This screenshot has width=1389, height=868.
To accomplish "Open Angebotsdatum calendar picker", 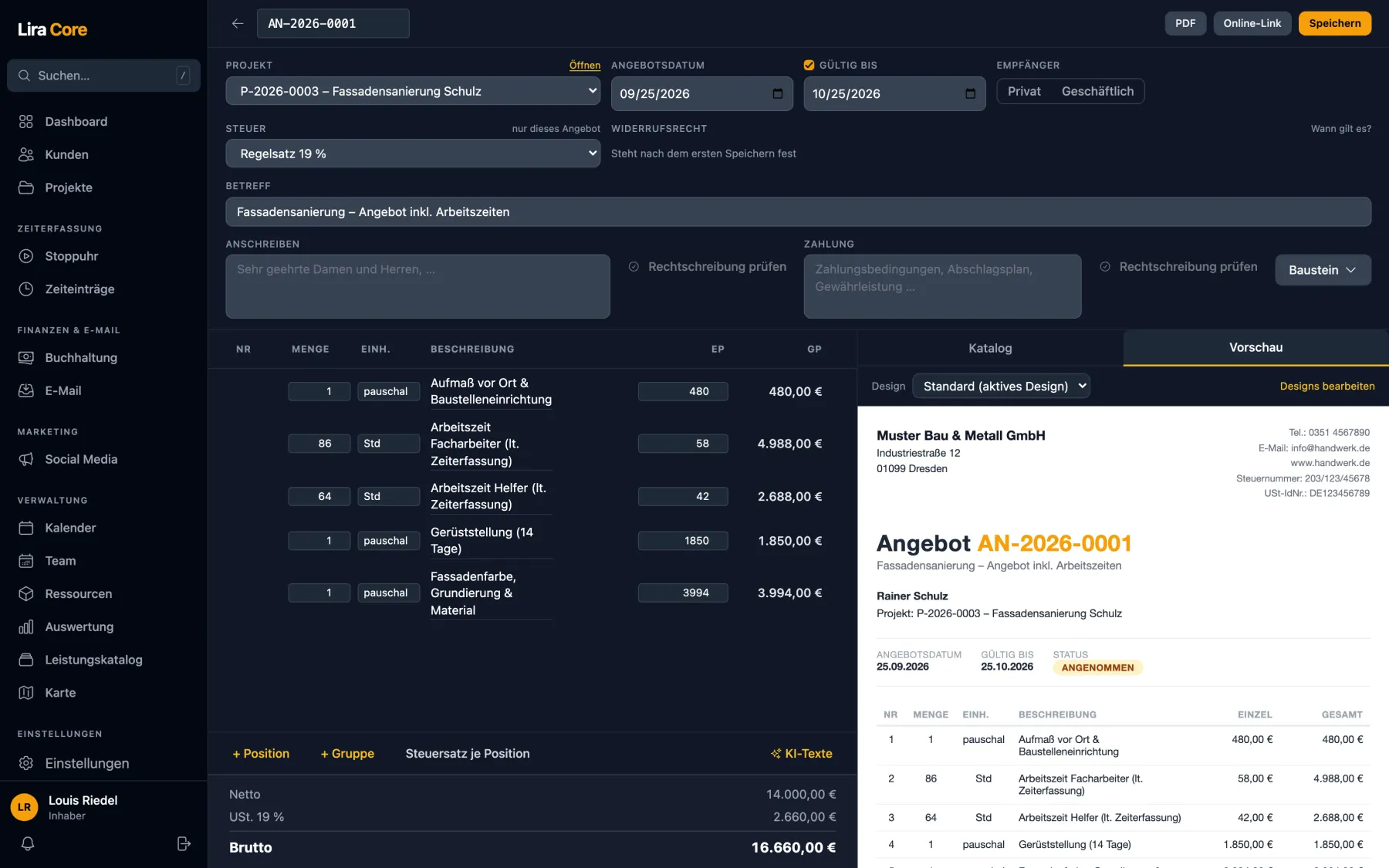I will pyautogui.click(x=778, y=93).
